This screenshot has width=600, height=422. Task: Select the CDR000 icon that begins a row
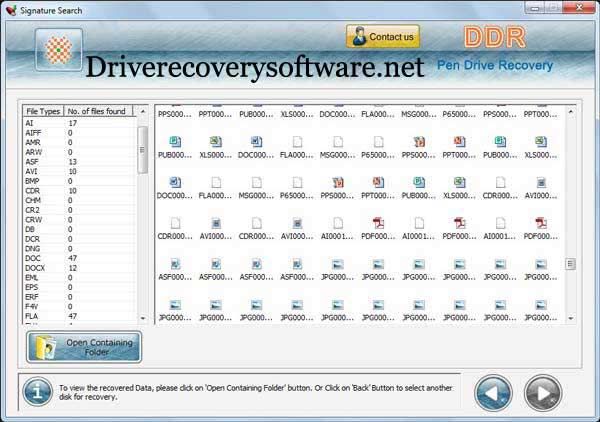point(175,223)
